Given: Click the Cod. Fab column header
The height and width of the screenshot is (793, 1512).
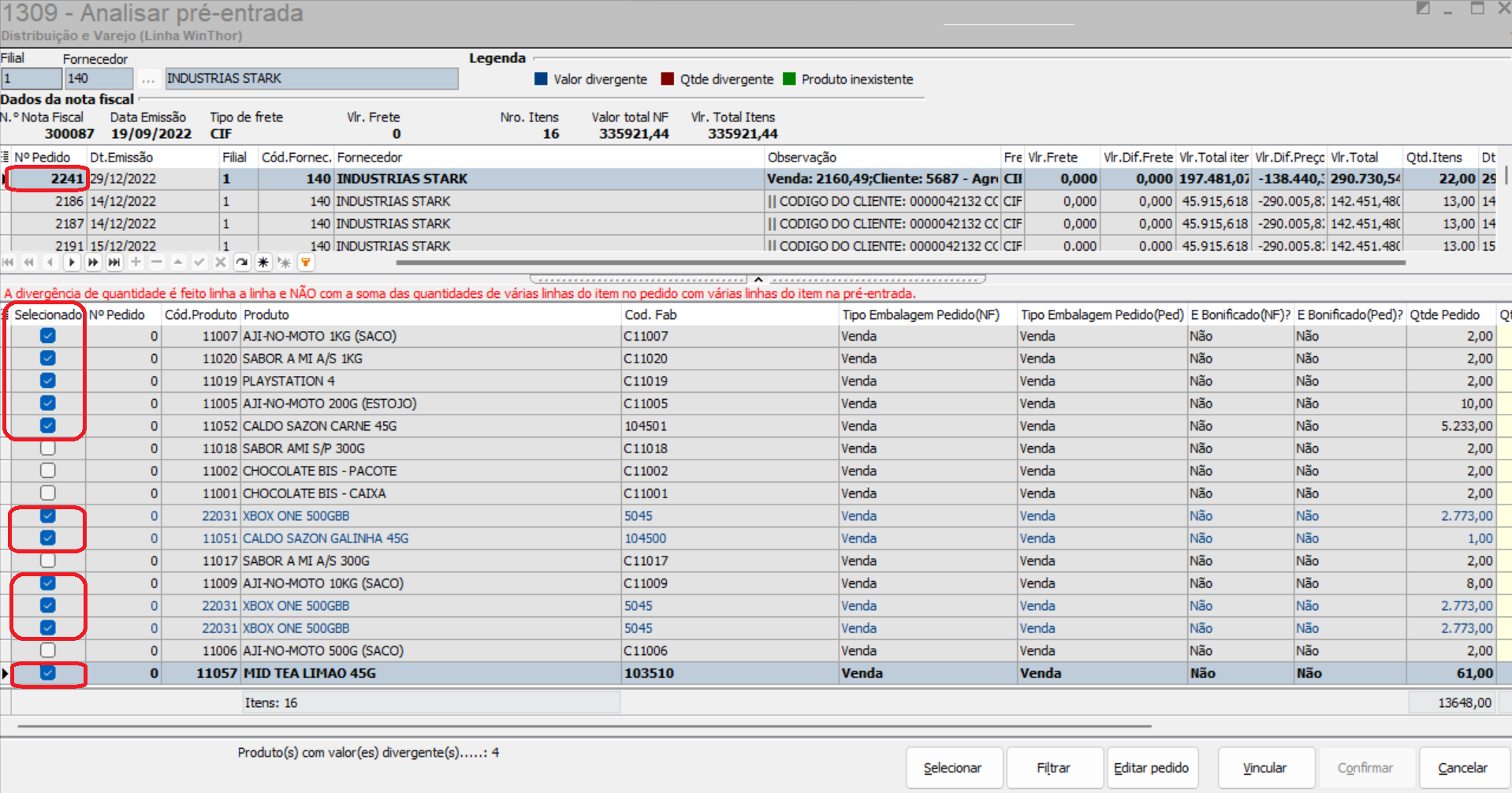Looking at the screenshot, I should [731, 315].
